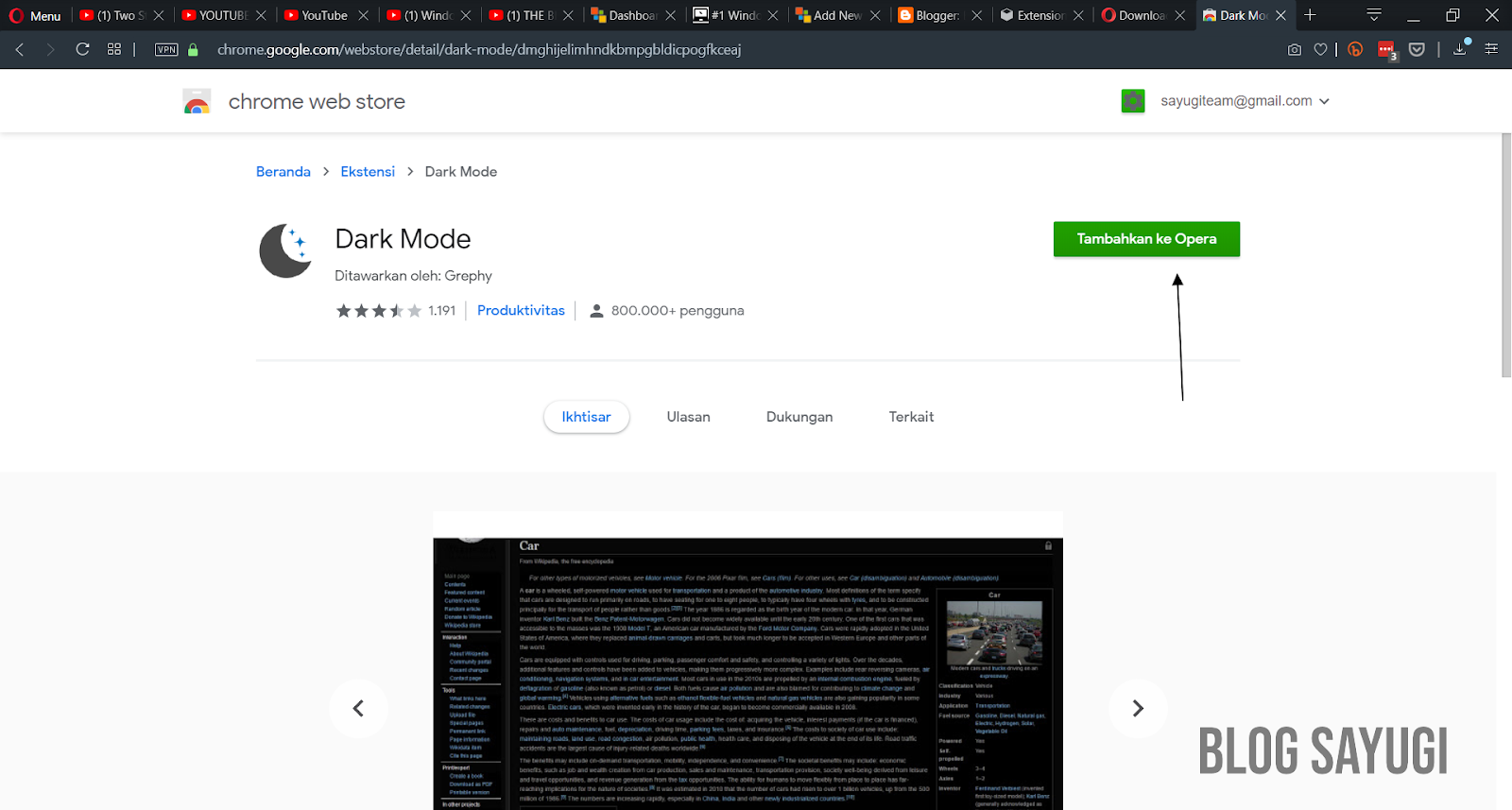The image size is (1512, 810).
Task: Open the tab list menu icon
Action: (1374, 15)
